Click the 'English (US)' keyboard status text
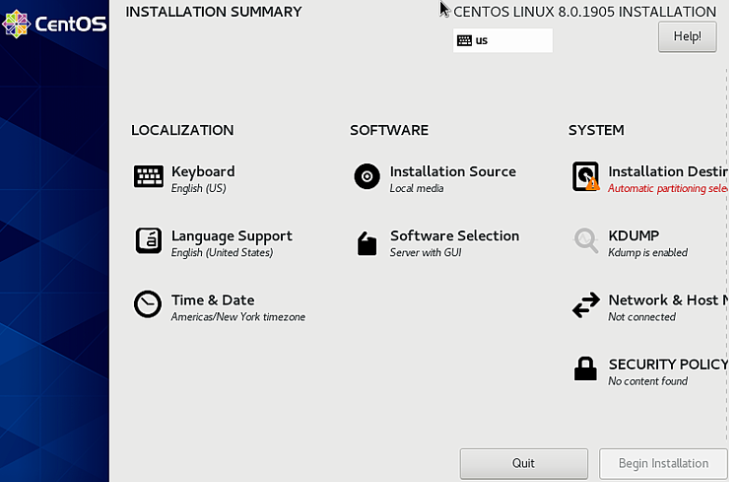This screenshot has width=729, height=482. 199,188
